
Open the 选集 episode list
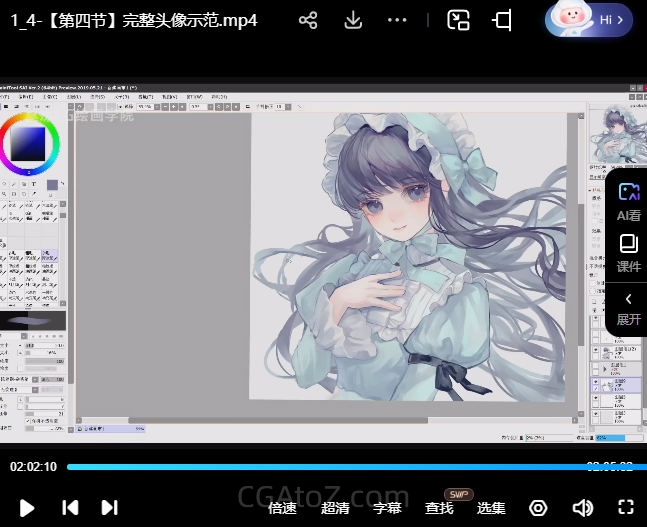491,508
